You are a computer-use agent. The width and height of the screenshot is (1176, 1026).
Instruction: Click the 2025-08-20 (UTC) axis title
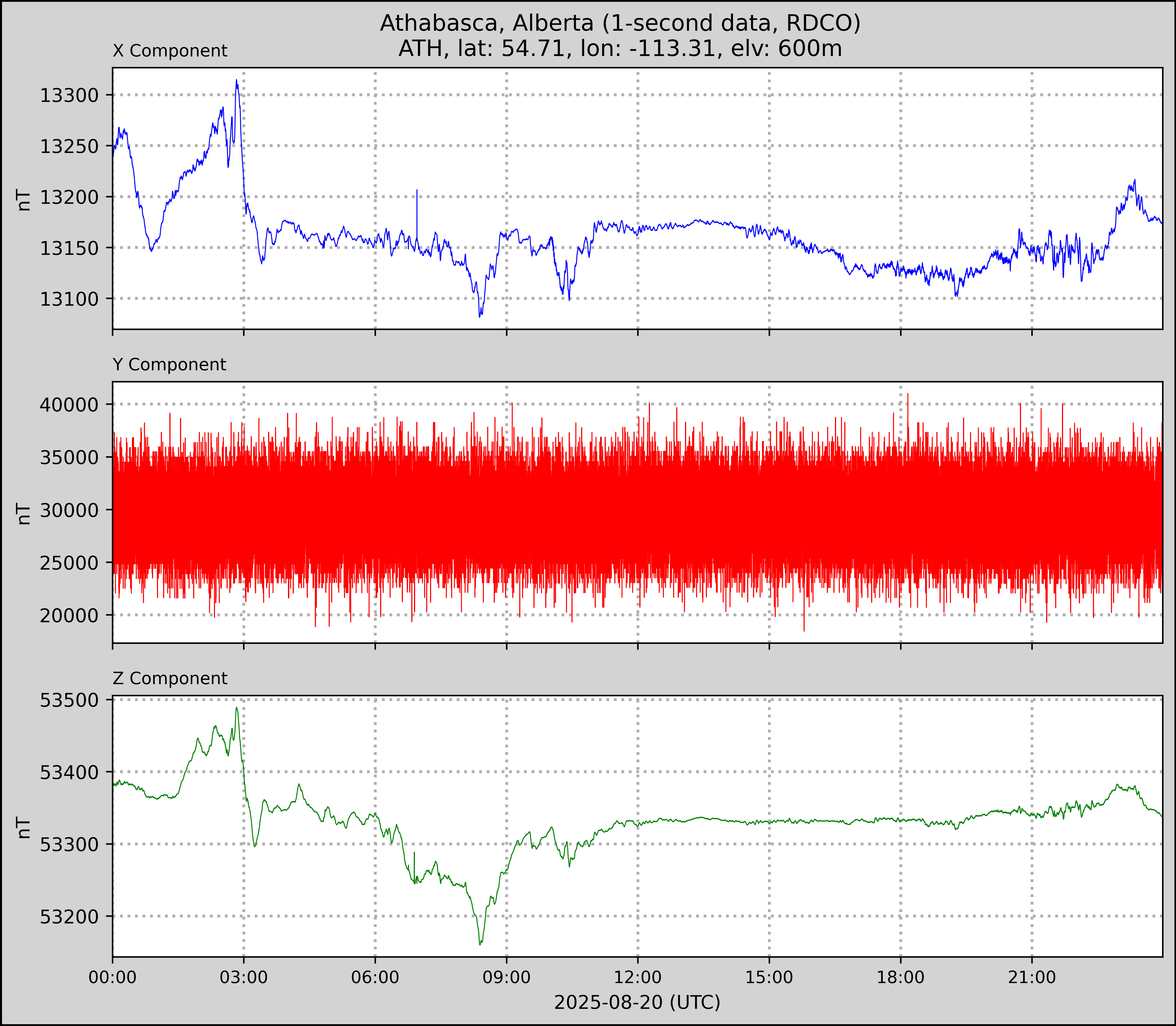pos(637,1002)
